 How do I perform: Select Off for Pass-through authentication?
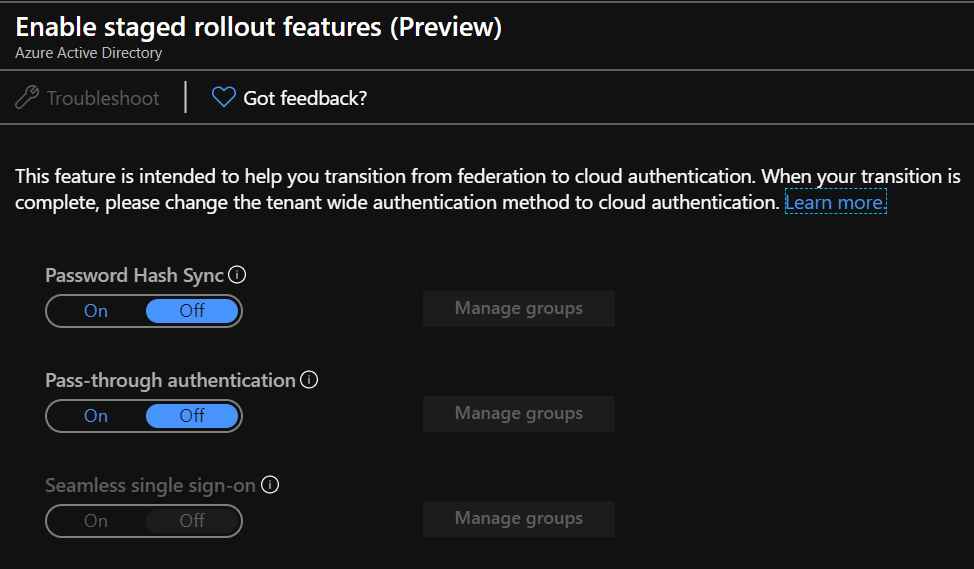[x=192, y=416]
